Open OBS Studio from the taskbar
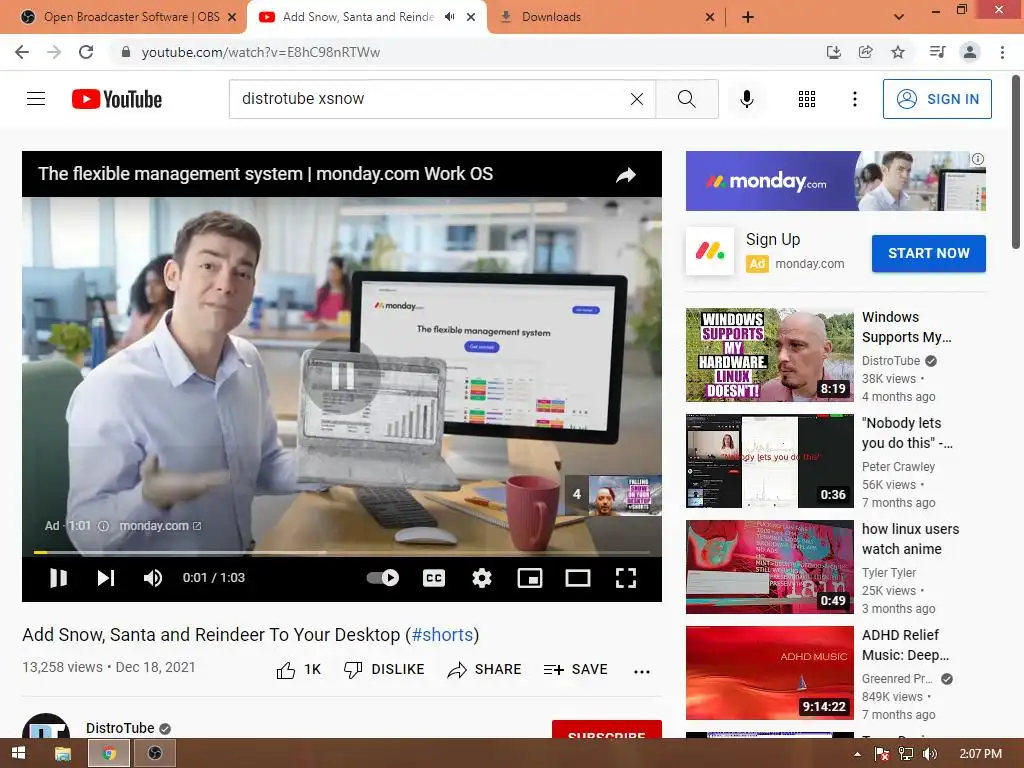 pyautogui.click(x=155, y=754)
